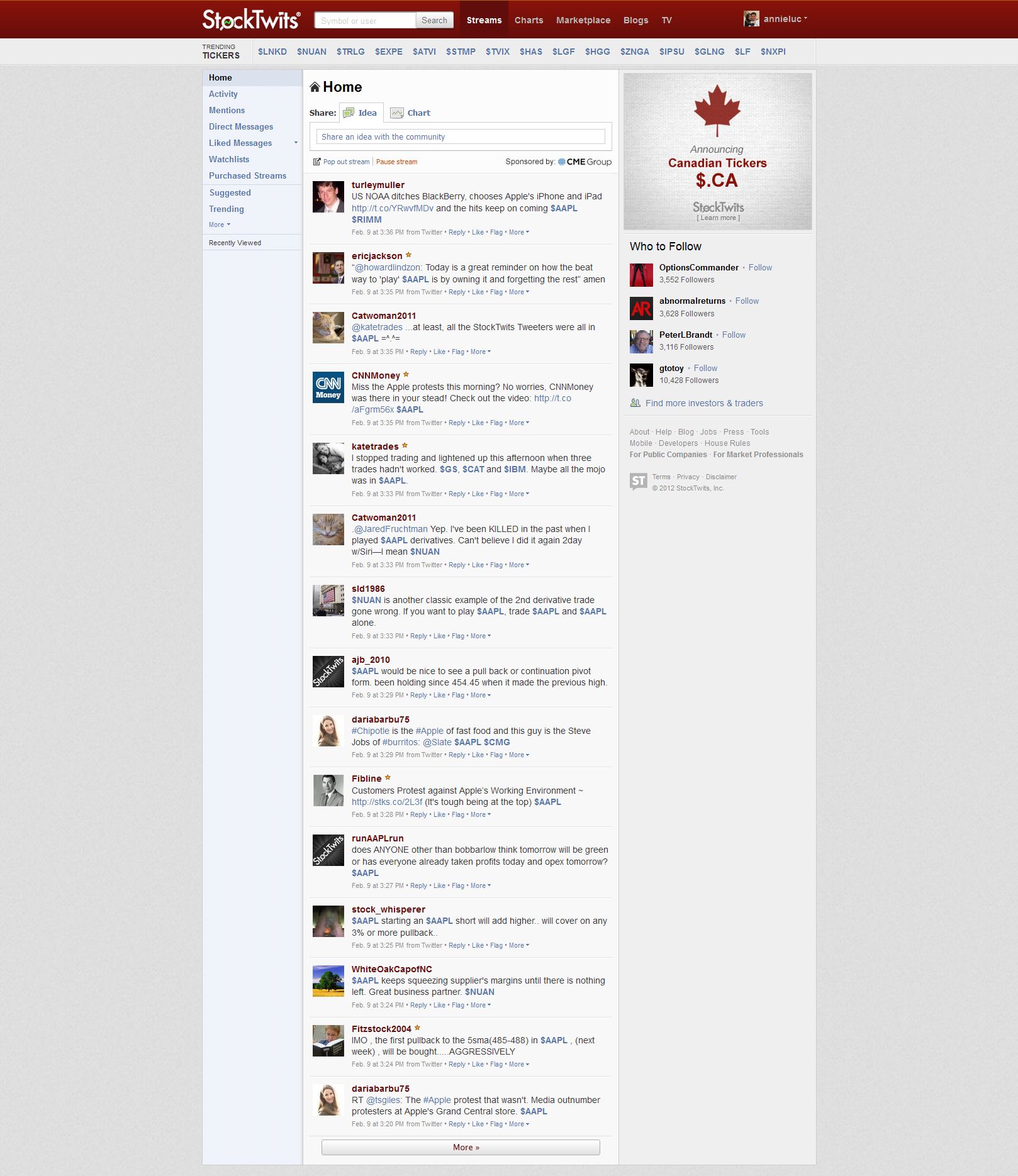Expand the sidebar More menu
Image resolution: width=1018 pixels, height=1176 pixels.
(x=220, y=225)
